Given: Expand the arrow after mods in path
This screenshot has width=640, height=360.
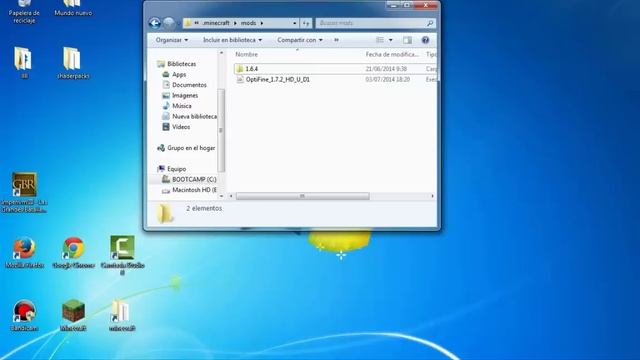Looking at the screenshot, I should pyautogui.click(x=262, y=23).
